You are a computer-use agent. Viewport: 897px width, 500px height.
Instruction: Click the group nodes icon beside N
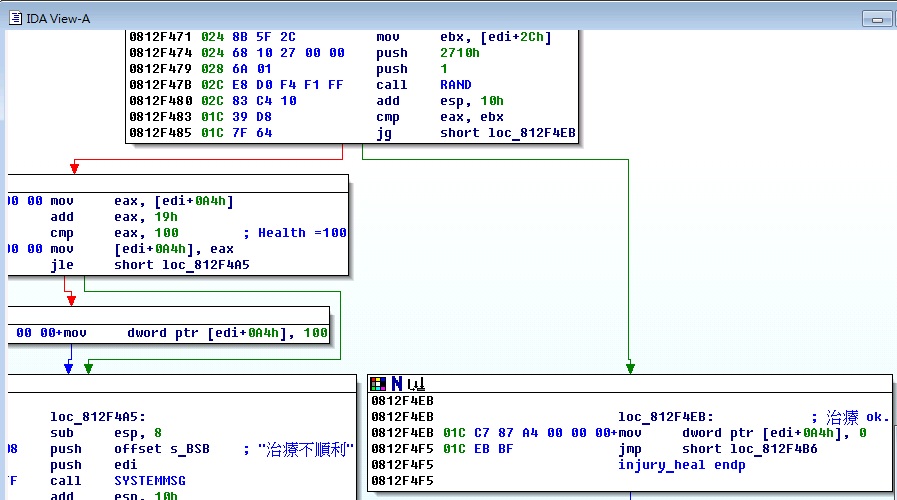416,384
